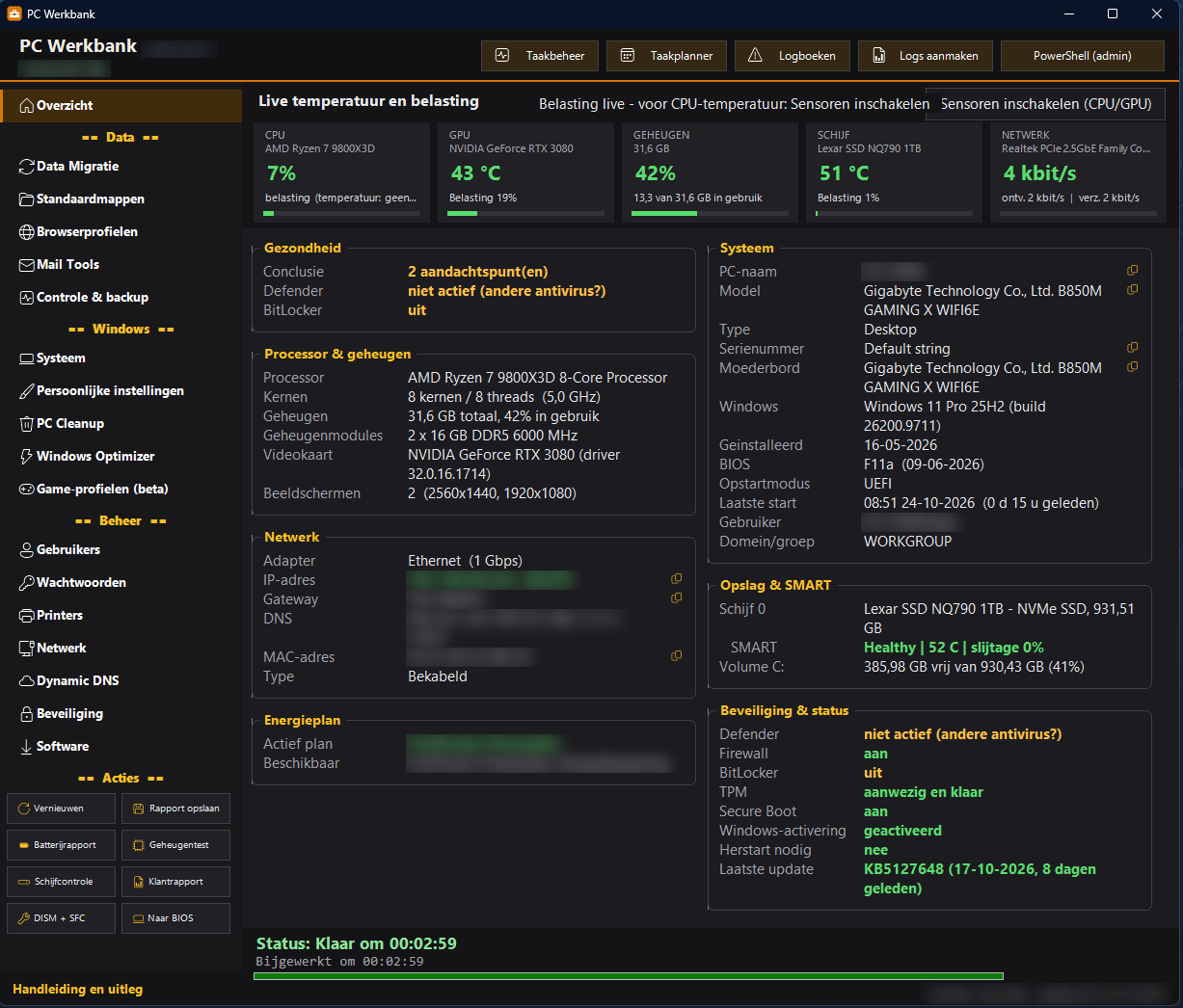Copy the Serienummer using its copy icon
The width and height of the screenshot is (1183, 1008).
click(1133, 348)
